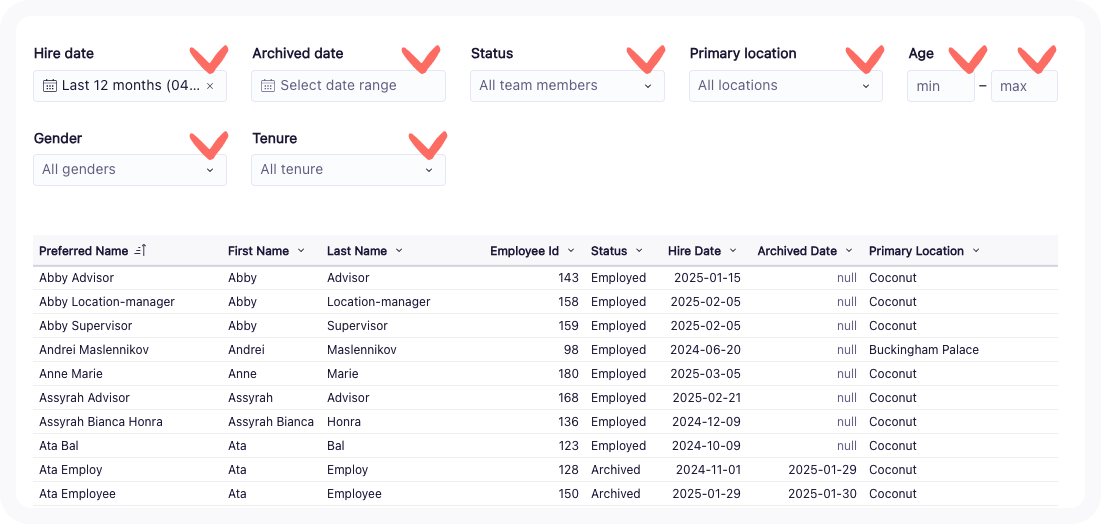Open the Archived Date column menu

pyautogui.click(x=849, y=251)
